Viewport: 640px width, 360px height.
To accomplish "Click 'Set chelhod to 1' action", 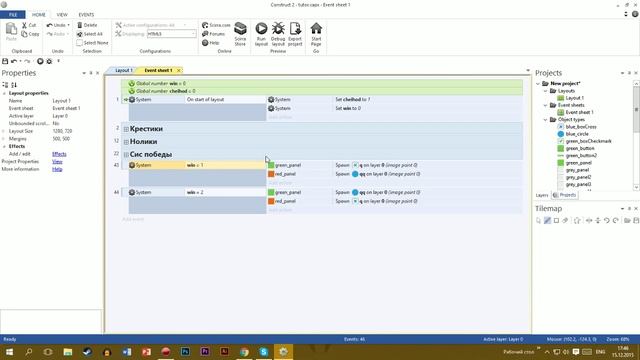I will coord(353,100).
